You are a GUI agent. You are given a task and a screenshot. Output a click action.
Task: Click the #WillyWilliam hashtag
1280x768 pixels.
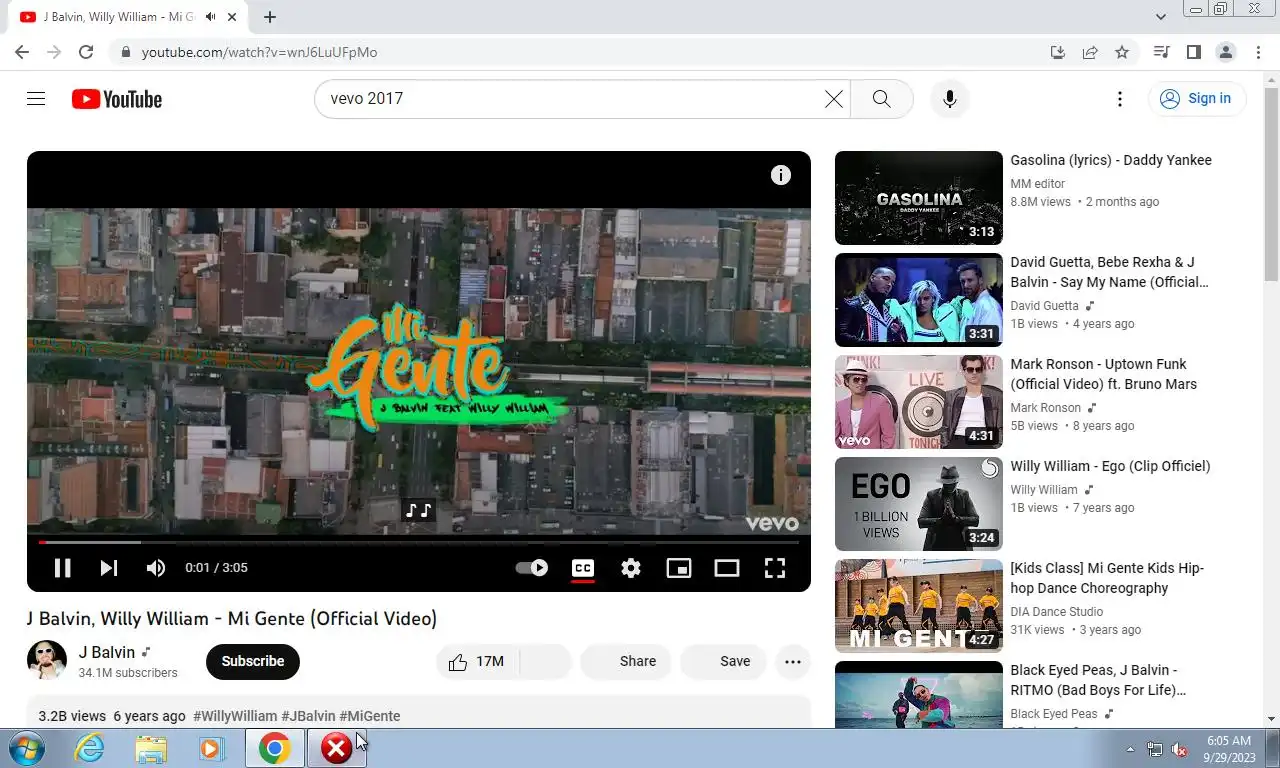coord(235,716)
